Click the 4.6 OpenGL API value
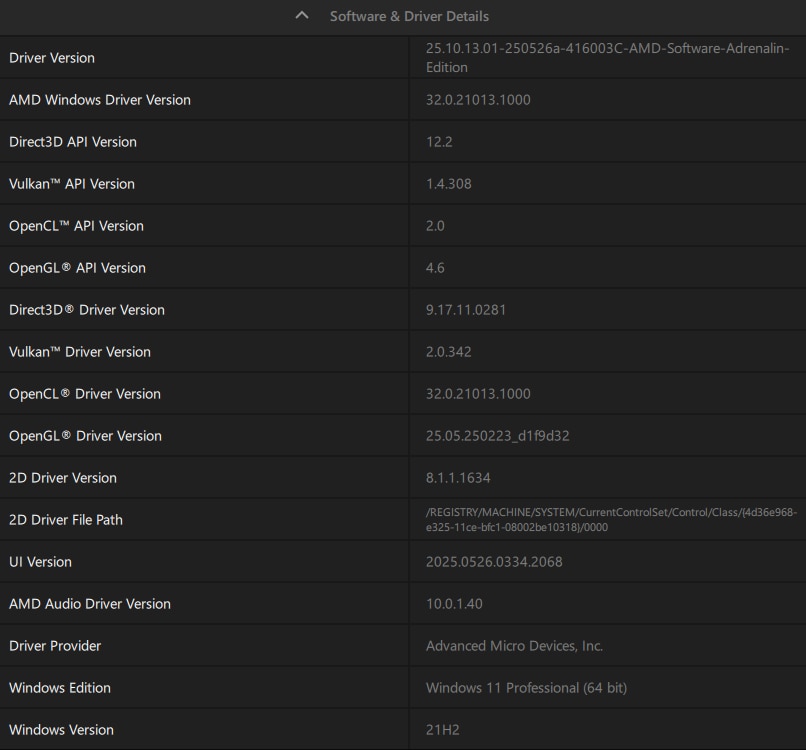 pos(435,268)
